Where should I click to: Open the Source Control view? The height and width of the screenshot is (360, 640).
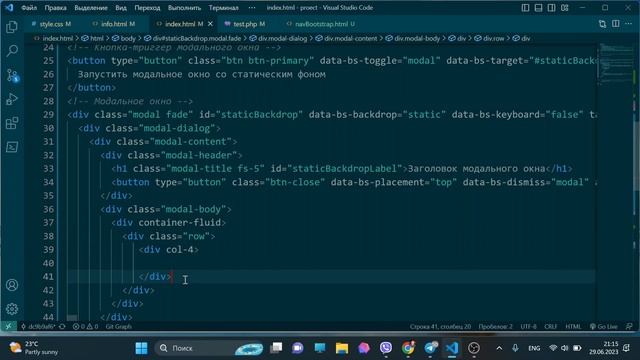(12, 75)
